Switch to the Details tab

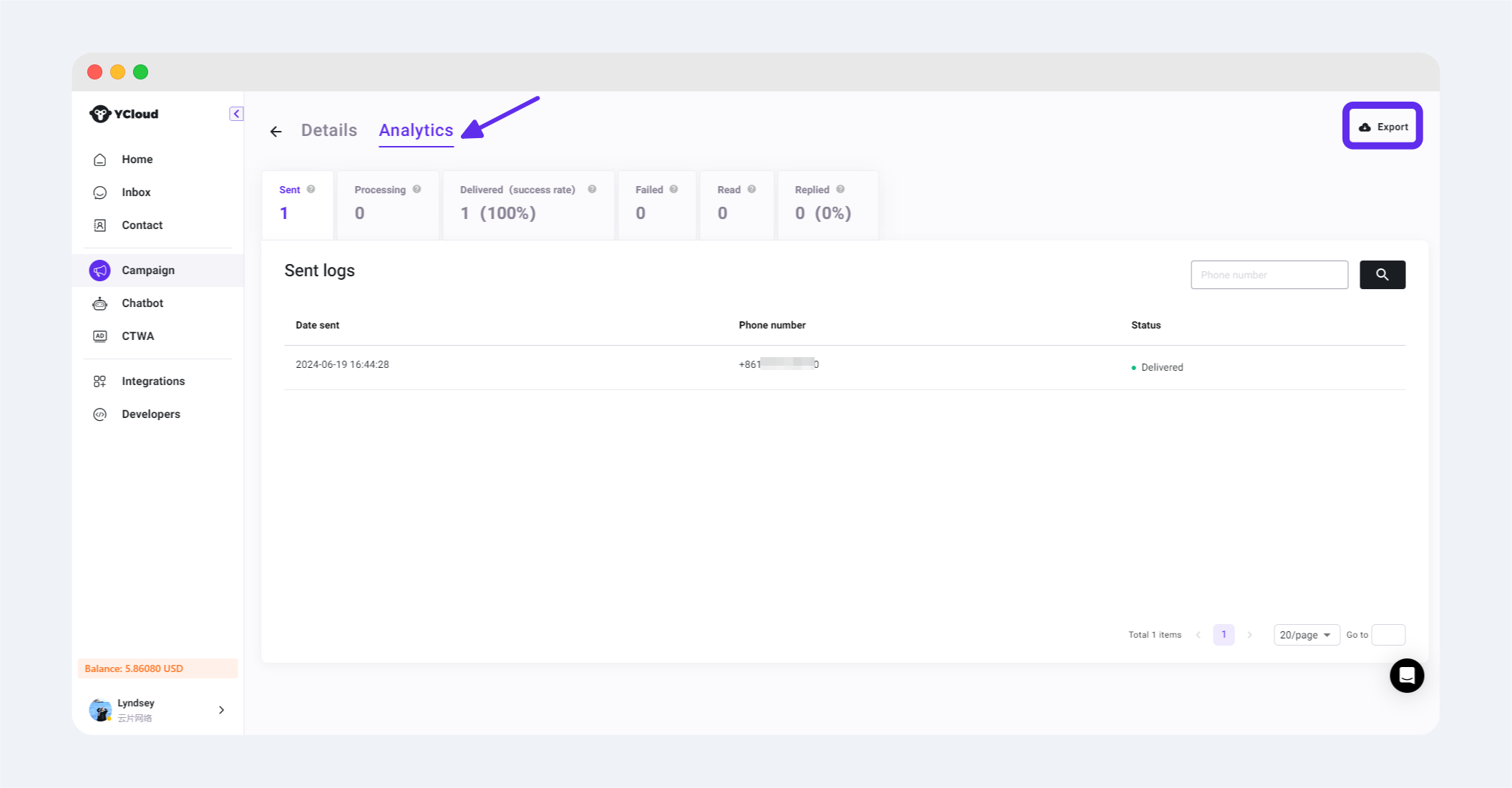328,130
